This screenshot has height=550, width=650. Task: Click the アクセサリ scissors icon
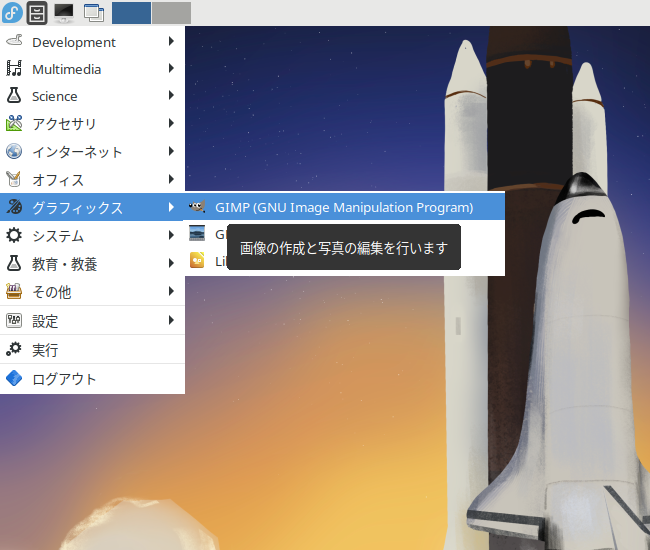pos(14,123)
